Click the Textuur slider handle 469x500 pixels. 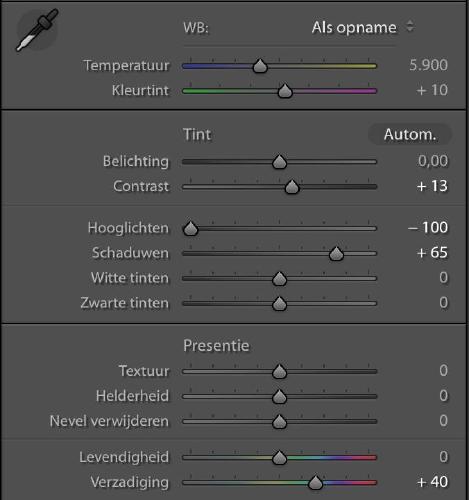click(279, 371)
